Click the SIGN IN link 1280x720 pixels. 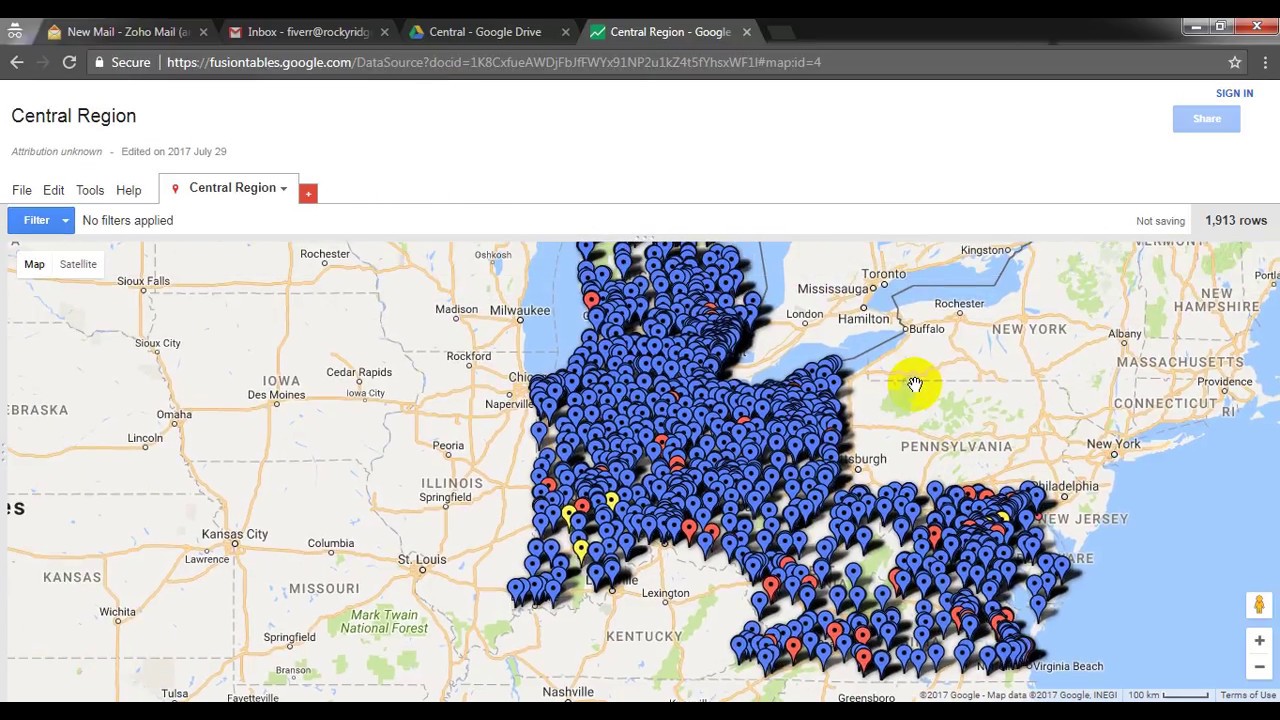pyautogui.click(x=1234, y=93)
